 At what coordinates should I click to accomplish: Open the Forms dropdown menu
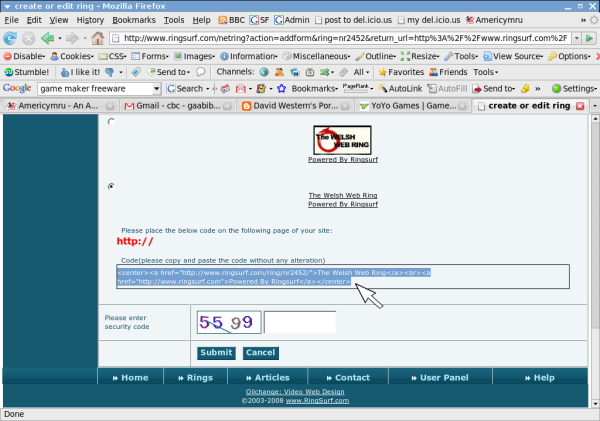pos(150,56)
